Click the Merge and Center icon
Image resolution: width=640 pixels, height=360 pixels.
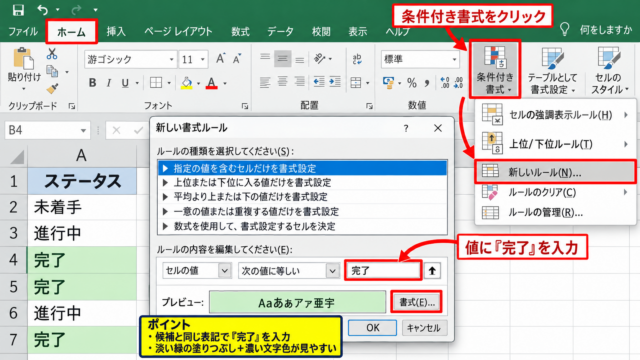[356, 83]
